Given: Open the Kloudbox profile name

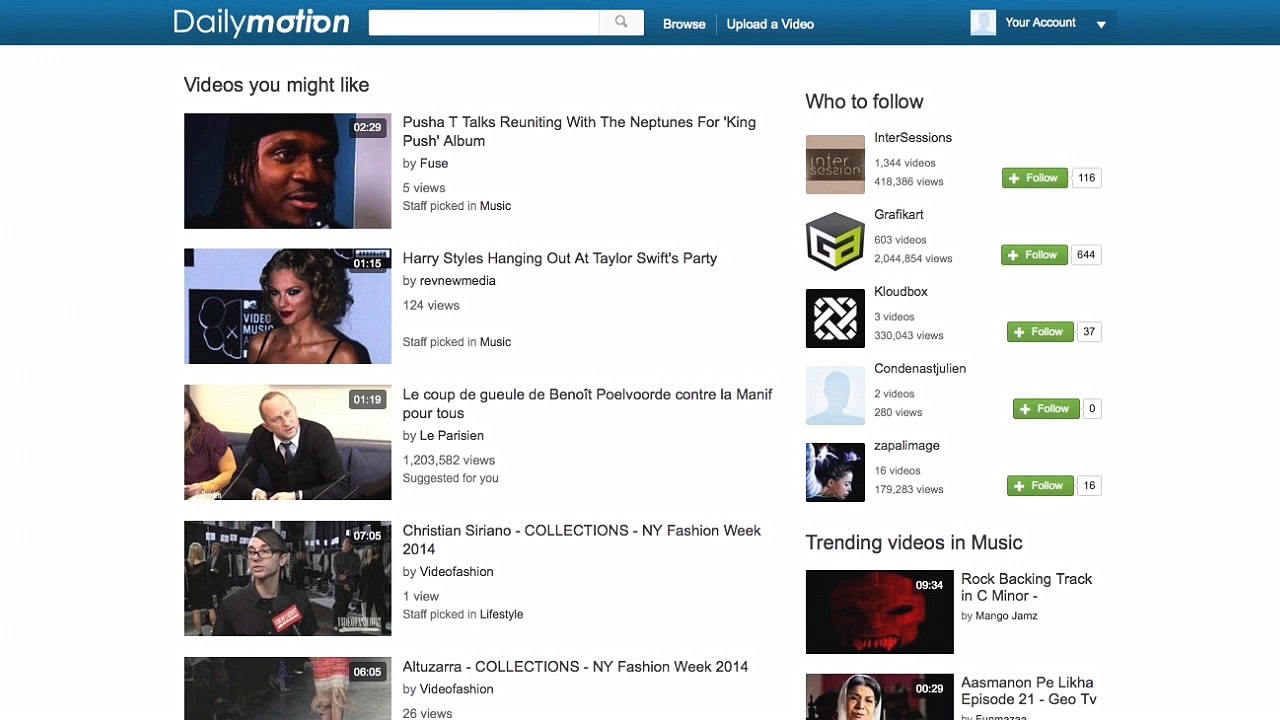Looking at the screenshot, I should click(x=901, y=292).
